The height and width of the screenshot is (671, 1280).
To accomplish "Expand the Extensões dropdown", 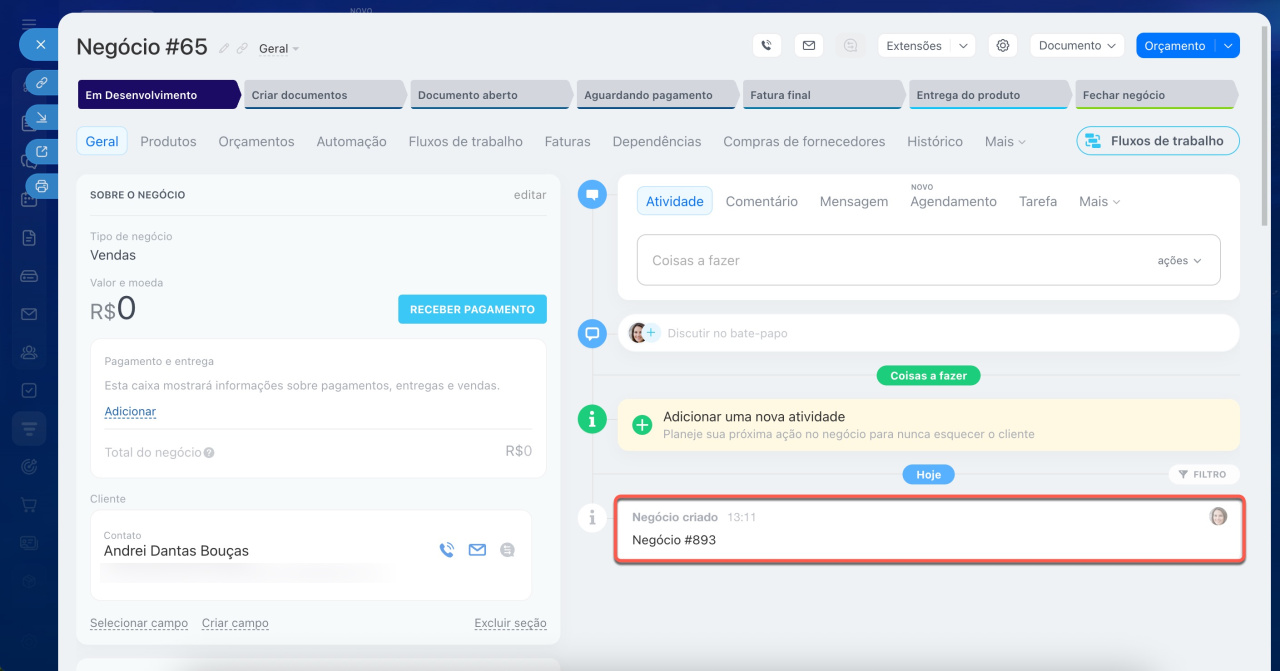I will tap(925, 45).
